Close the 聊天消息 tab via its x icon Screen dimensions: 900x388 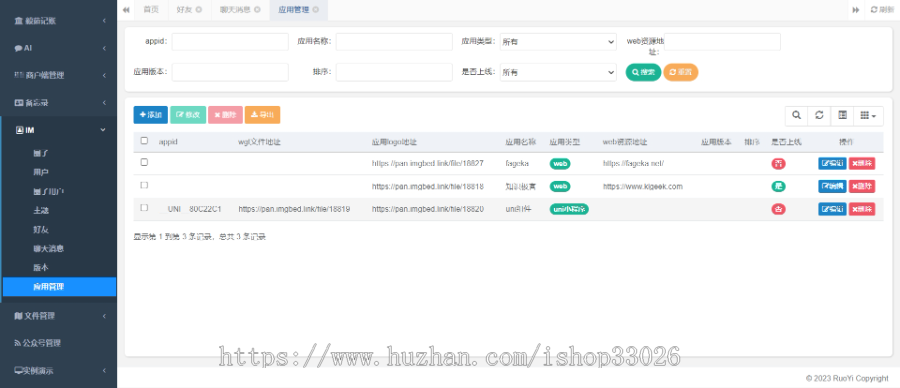point(257,10)
